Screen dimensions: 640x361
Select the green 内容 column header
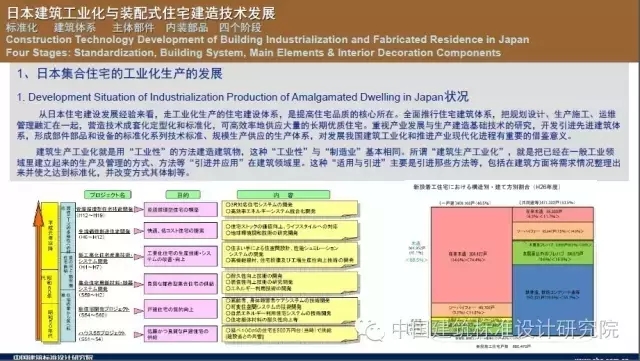283,195
